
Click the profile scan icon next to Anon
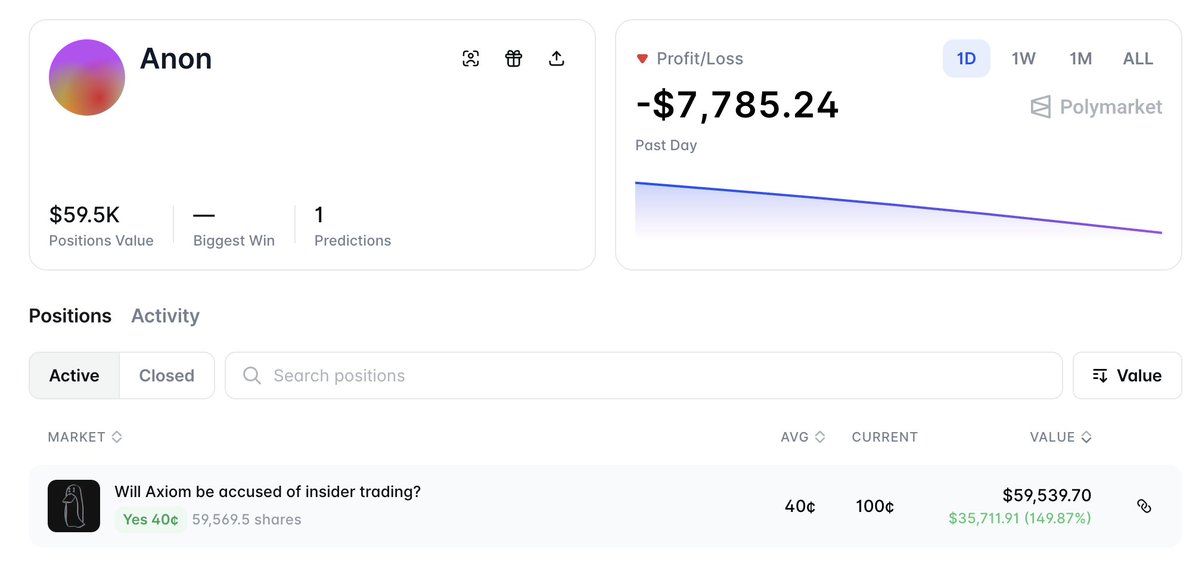471,58
